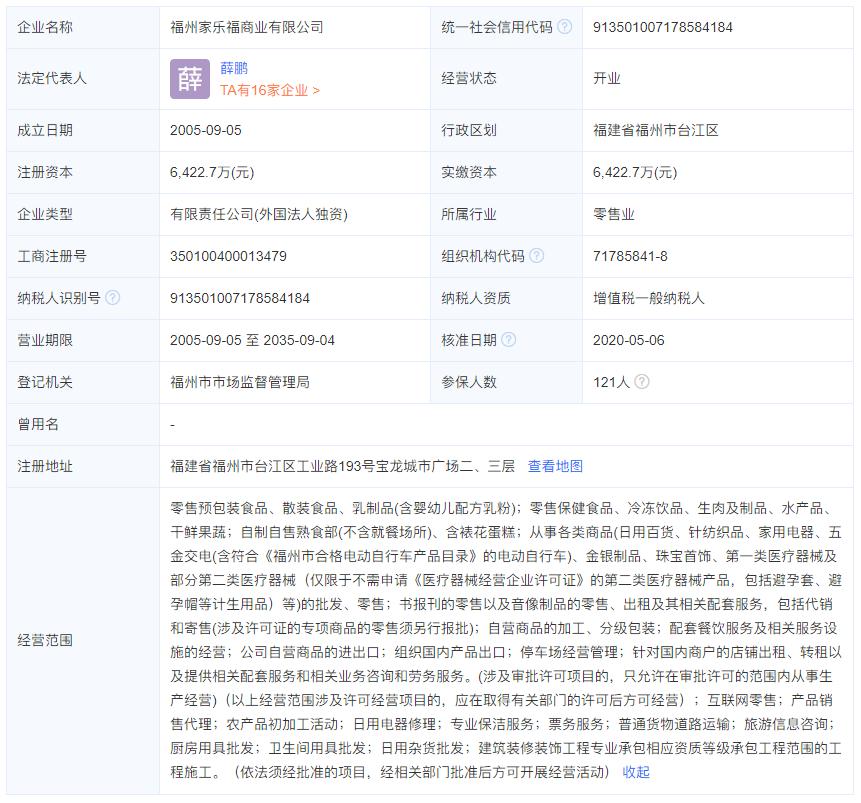Click the 曾用名 label cell
Viewport: 861px width, 803px height.
pyautogui.click(x=83, y=424)
